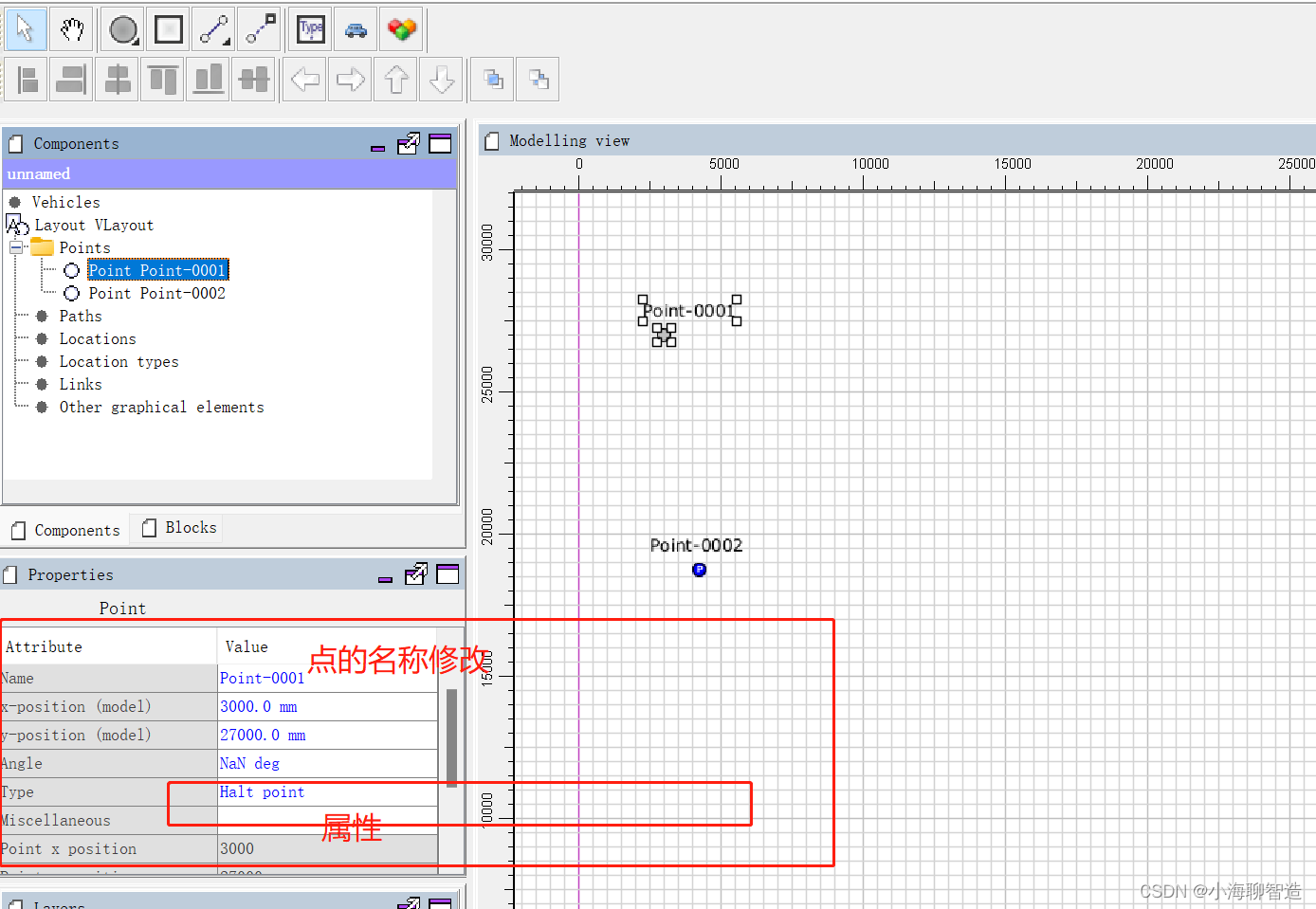The width and height of the screenshot is (1316, 909).
Task: Create a new block with colored cubes icon
Action: coord(402,29)
